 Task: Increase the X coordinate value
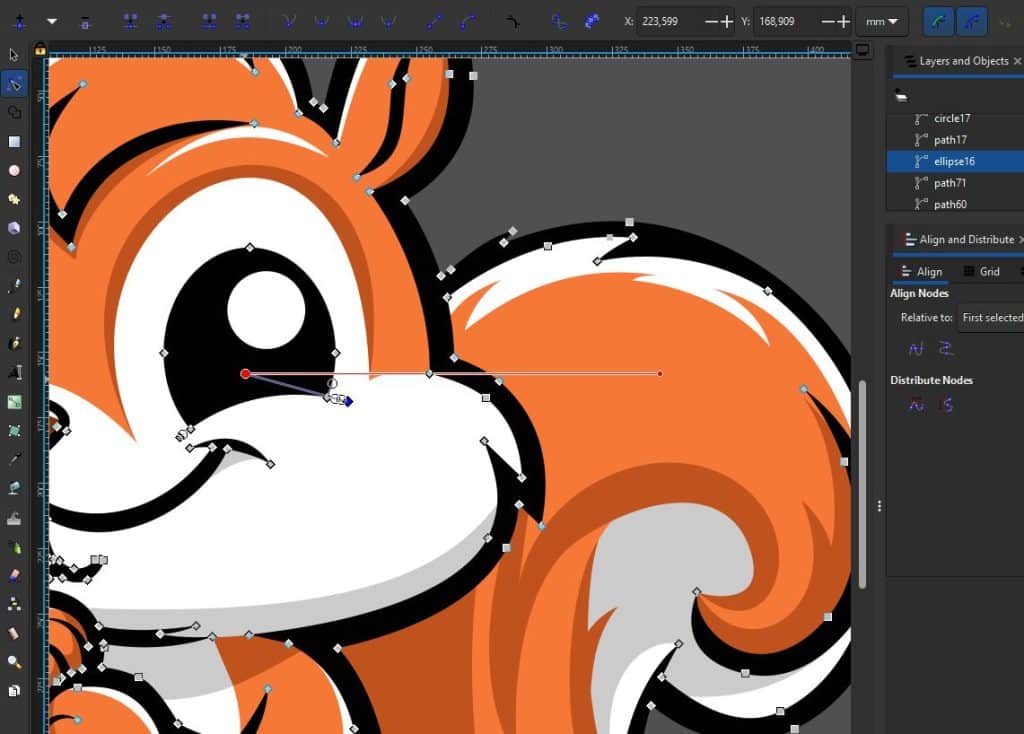pyautogui.click(x=727, y=22)
